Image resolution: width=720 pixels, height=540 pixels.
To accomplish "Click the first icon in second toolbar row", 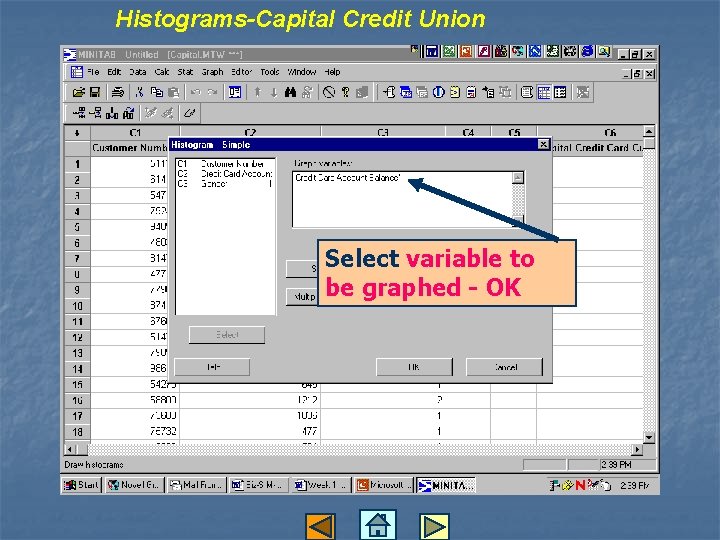I will (79, 112).
